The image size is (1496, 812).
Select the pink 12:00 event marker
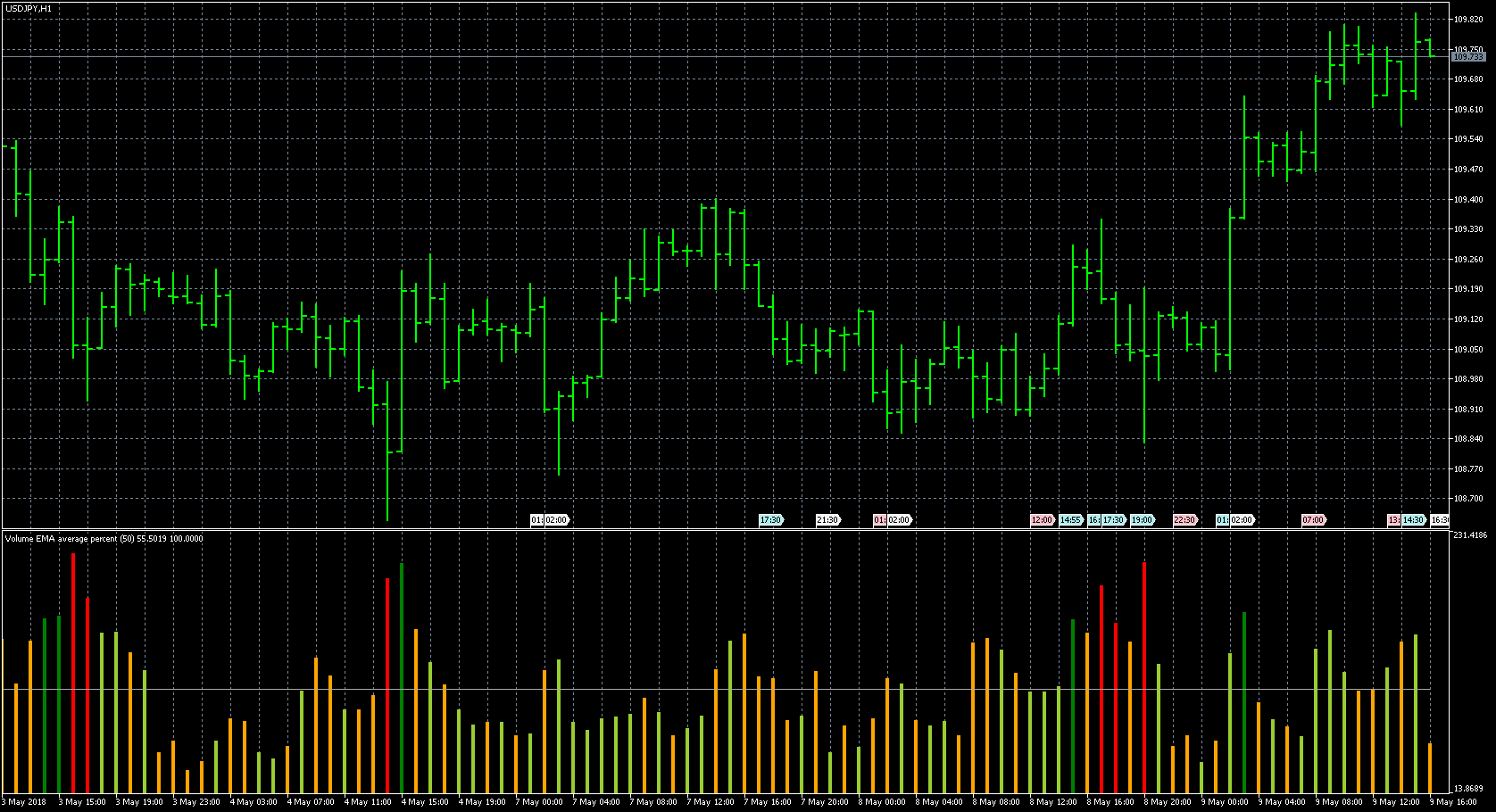tap(1042, 520)
